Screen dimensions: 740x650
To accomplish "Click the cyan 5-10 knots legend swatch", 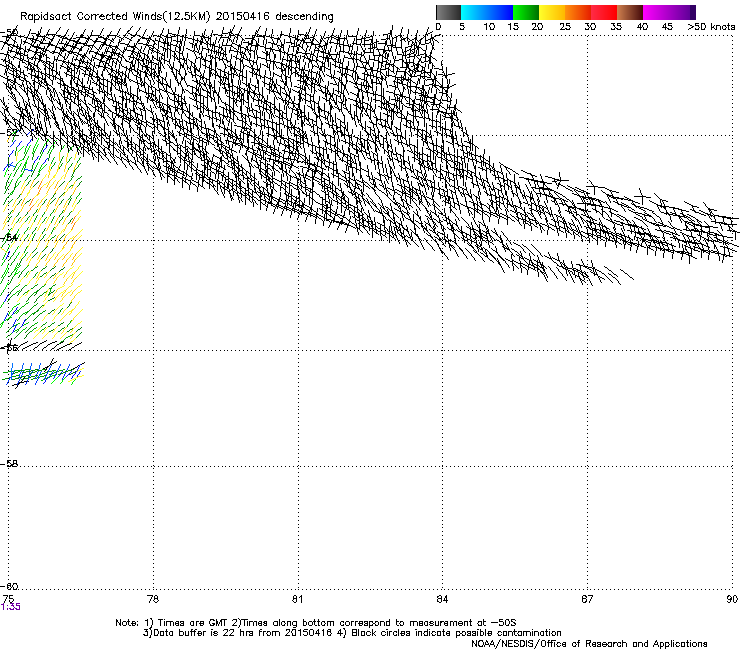I will pos(474,12).
